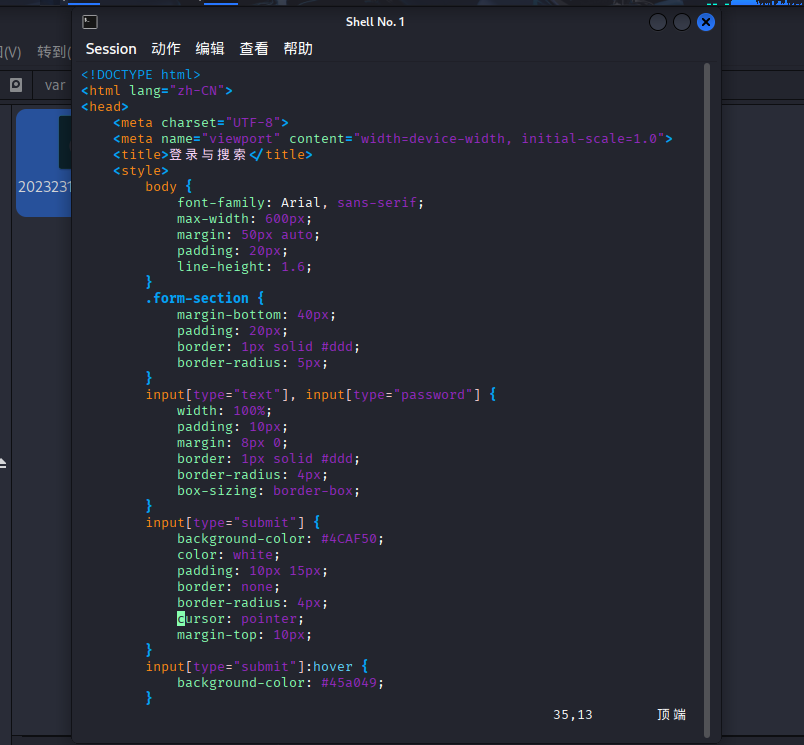Click the '<!DOCTYPE html>' line
Image resolution: width=804 pixels, height=745 pixels.
pos(140,75)
